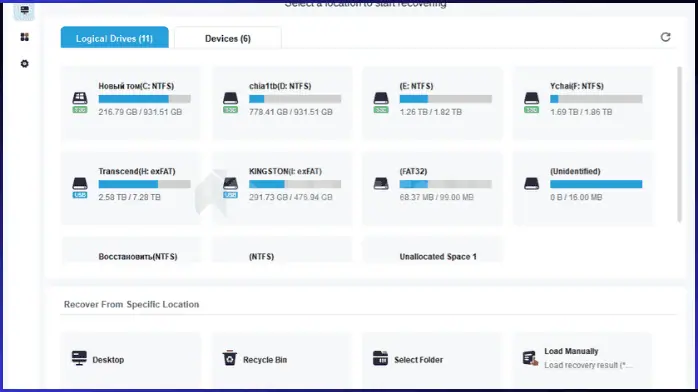Select the (Unidentified) partition label
Viewport: 698px width, 392px height.
coord(575,171)
